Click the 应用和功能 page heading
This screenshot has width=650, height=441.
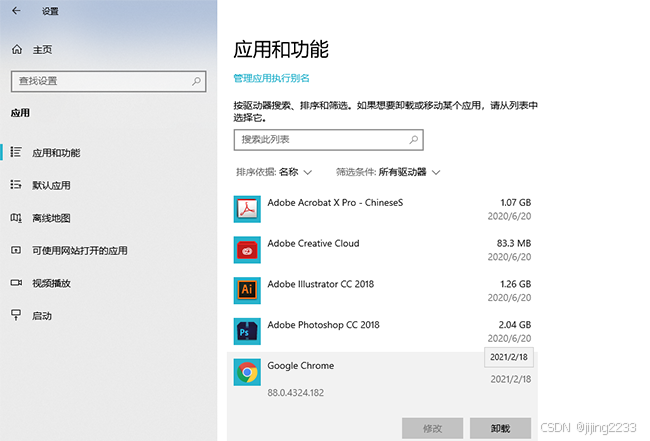[281, 50]
